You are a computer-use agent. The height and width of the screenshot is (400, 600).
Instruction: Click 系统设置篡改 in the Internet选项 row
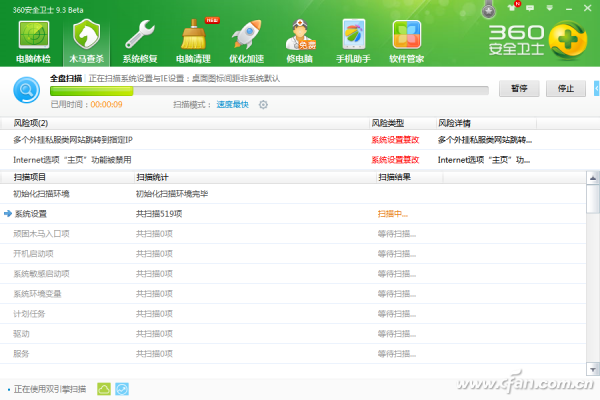(395, 160)
